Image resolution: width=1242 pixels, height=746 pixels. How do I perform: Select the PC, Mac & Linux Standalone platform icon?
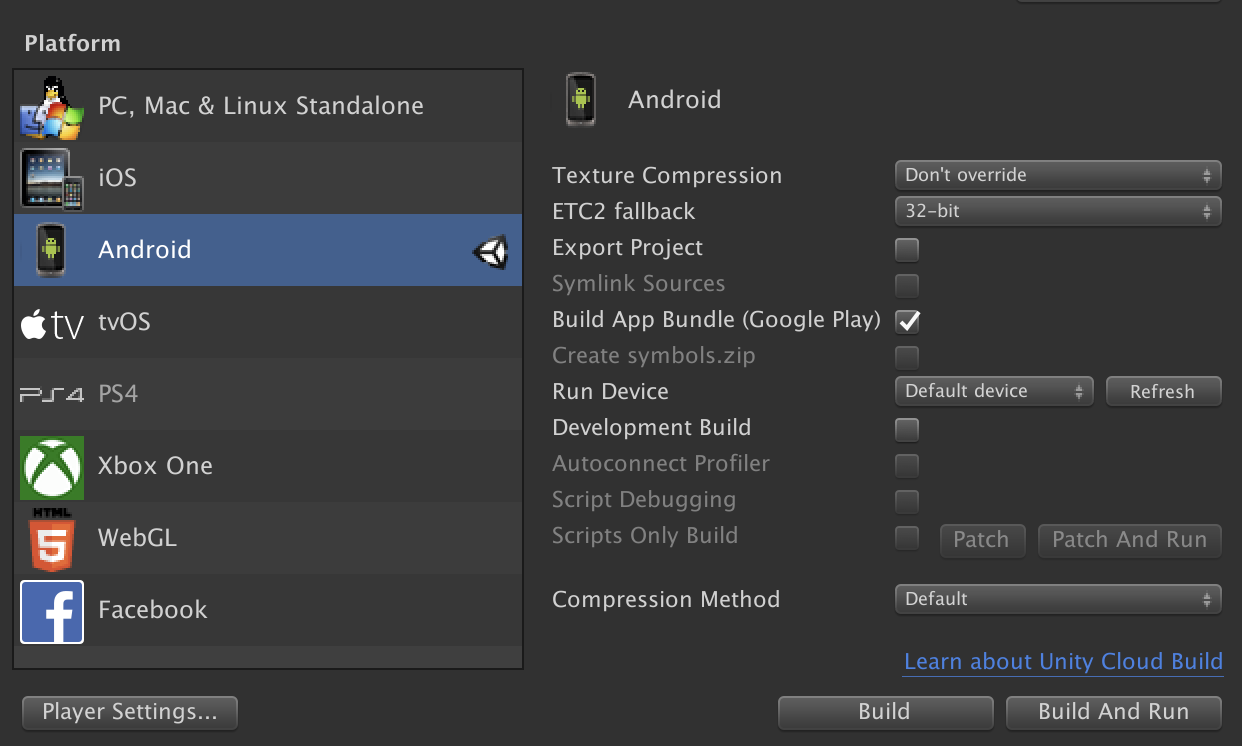click(x=51, y=104)
